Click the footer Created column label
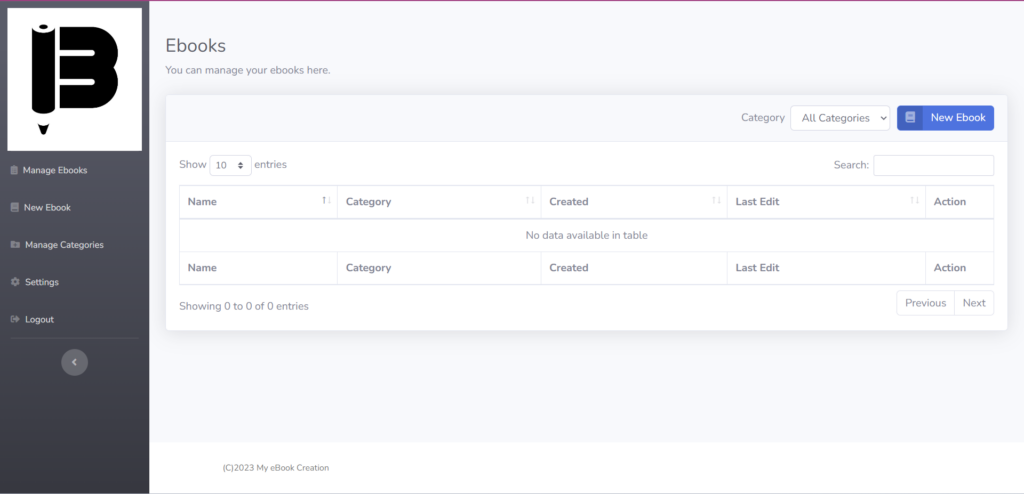 [x=569, y=268]
